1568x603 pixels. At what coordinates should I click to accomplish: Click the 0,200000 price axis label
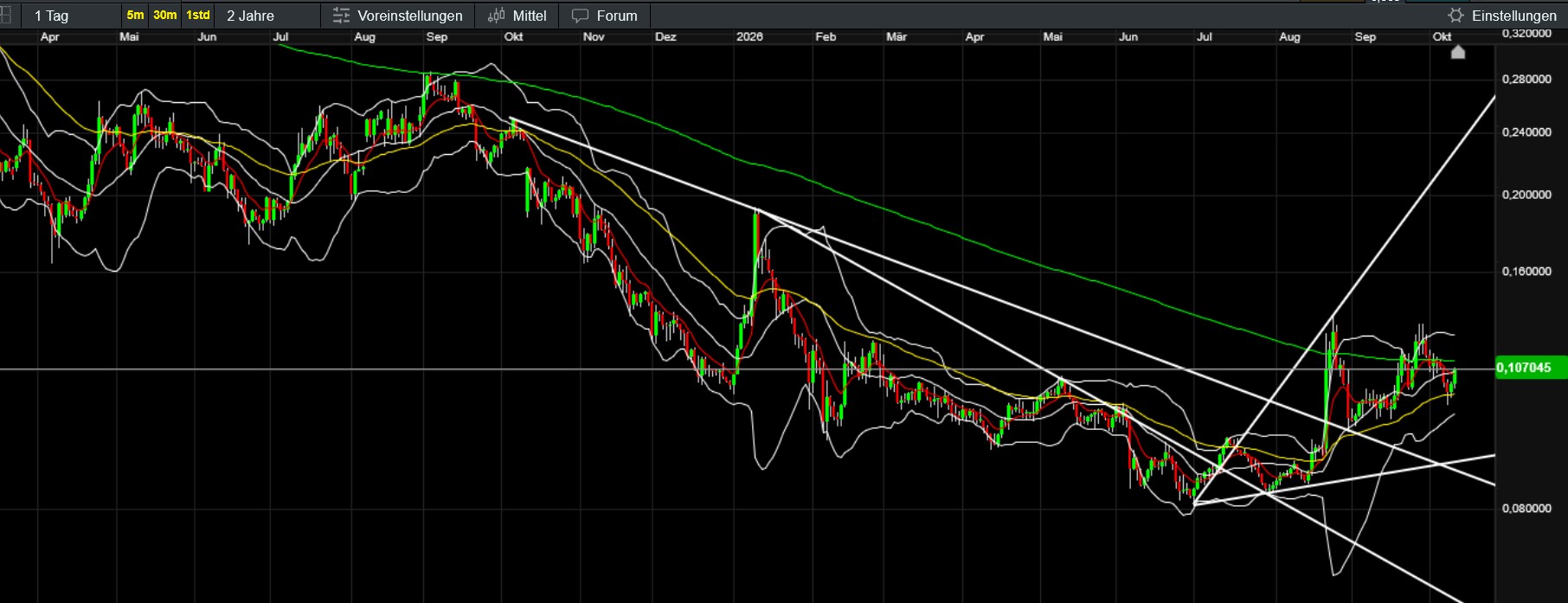(x=1526, y=195)
